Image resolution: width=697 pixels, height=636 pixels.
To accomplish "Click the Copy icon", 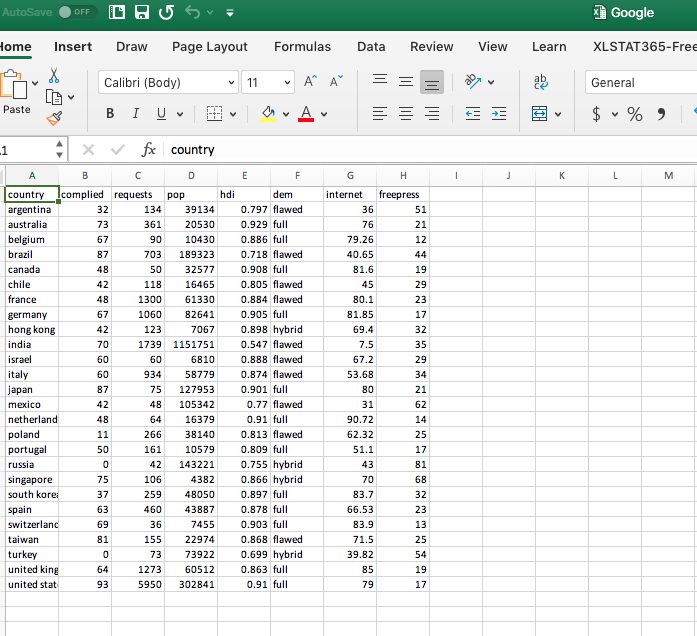I will coord(54,97).
